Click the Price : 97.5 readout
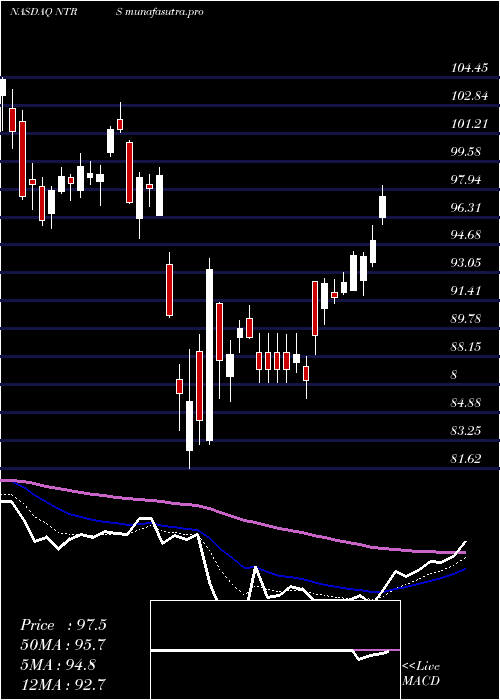This screenshot has width=500, height=700. pyautogui.click(x=63, y=625)
